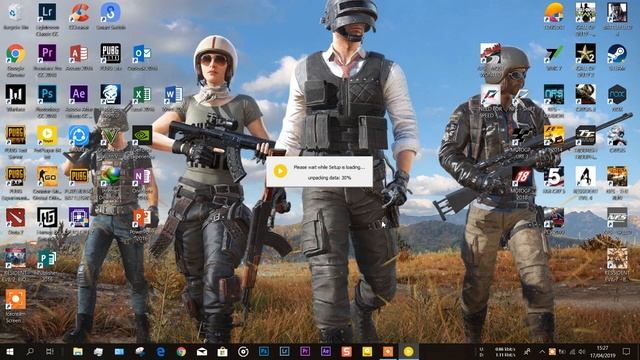Open the Windows Start menu

pyautogui.click(x=10, y=351)
